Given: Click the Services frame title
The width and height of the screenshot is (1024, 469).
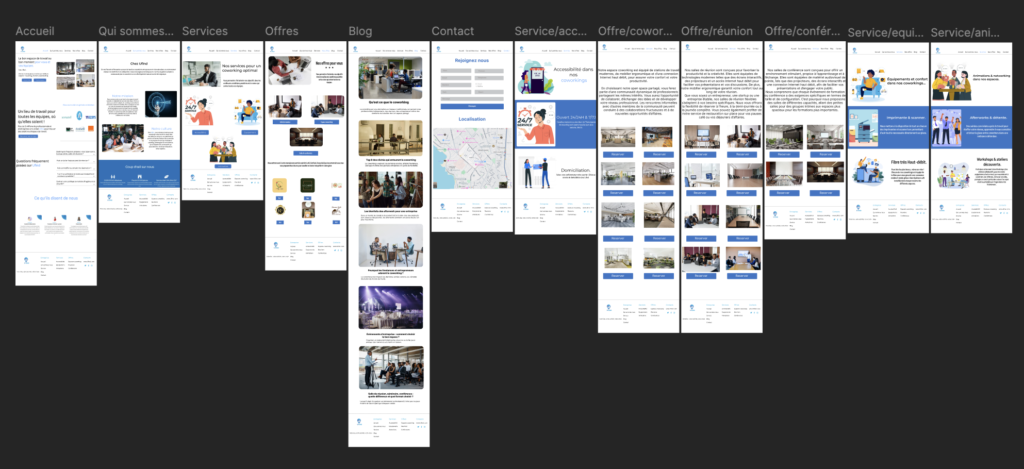Looking at the screenshot, I should click(x=204, y=32).
